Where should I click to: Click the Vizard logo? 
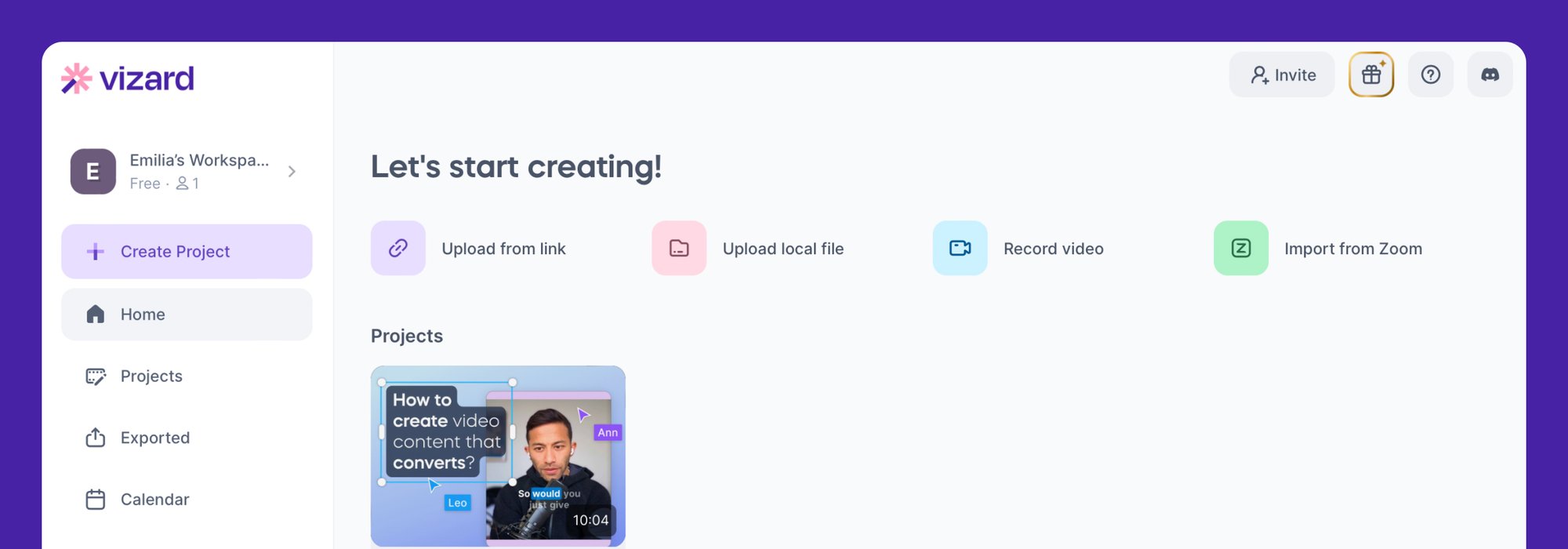click(x=128, y=78)
